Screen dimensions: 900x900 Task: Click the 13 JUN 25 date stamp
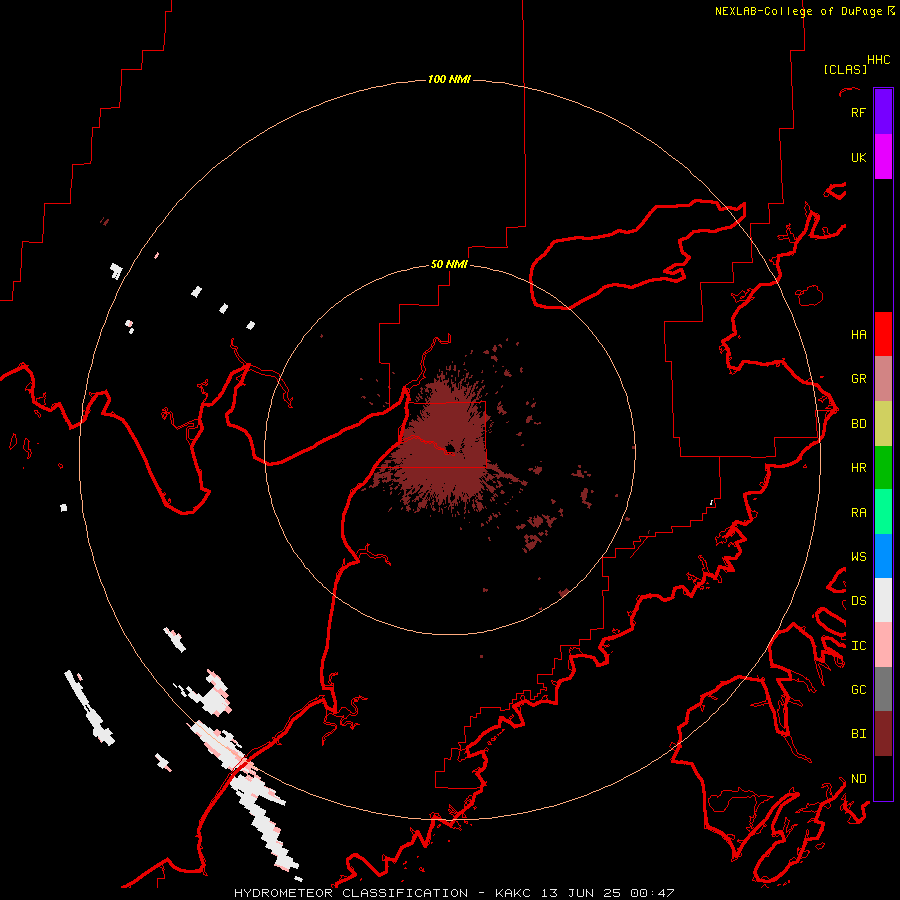[581, 893]
